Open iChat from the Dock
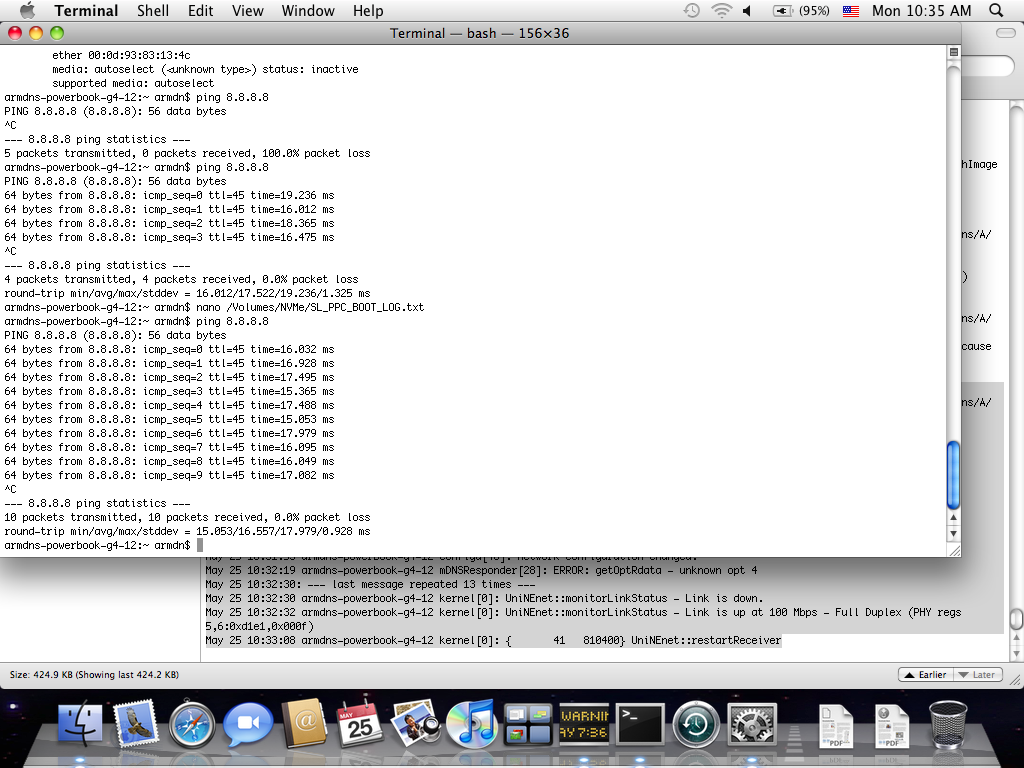 point(248,725)
